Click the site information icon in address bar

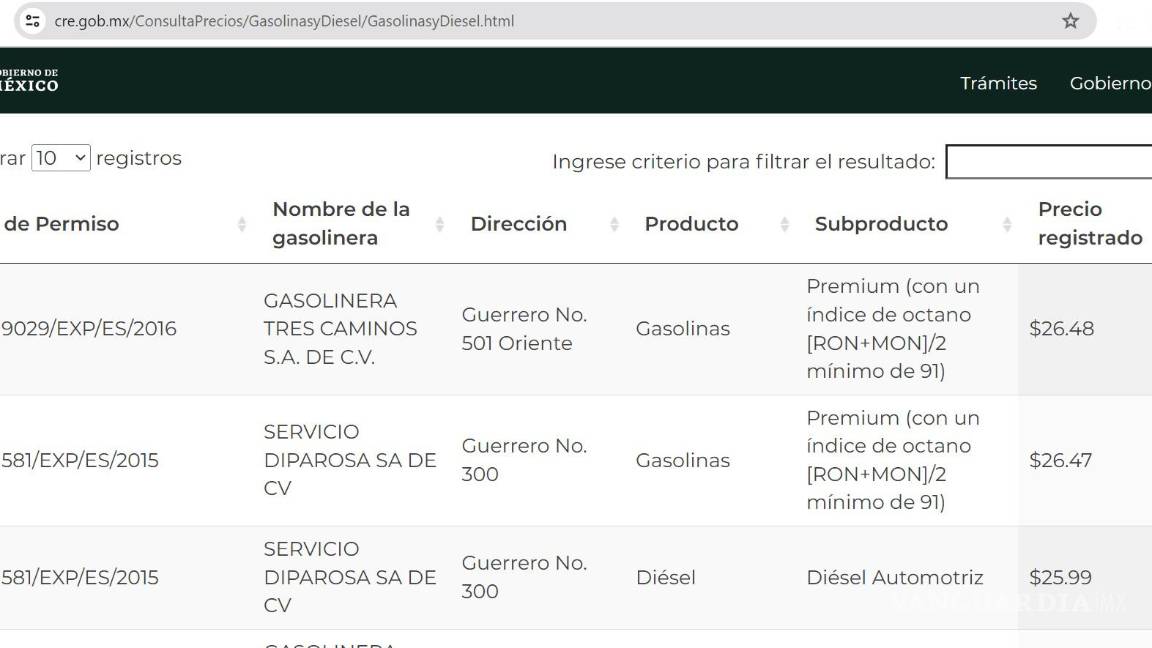(x=33, y=20)
